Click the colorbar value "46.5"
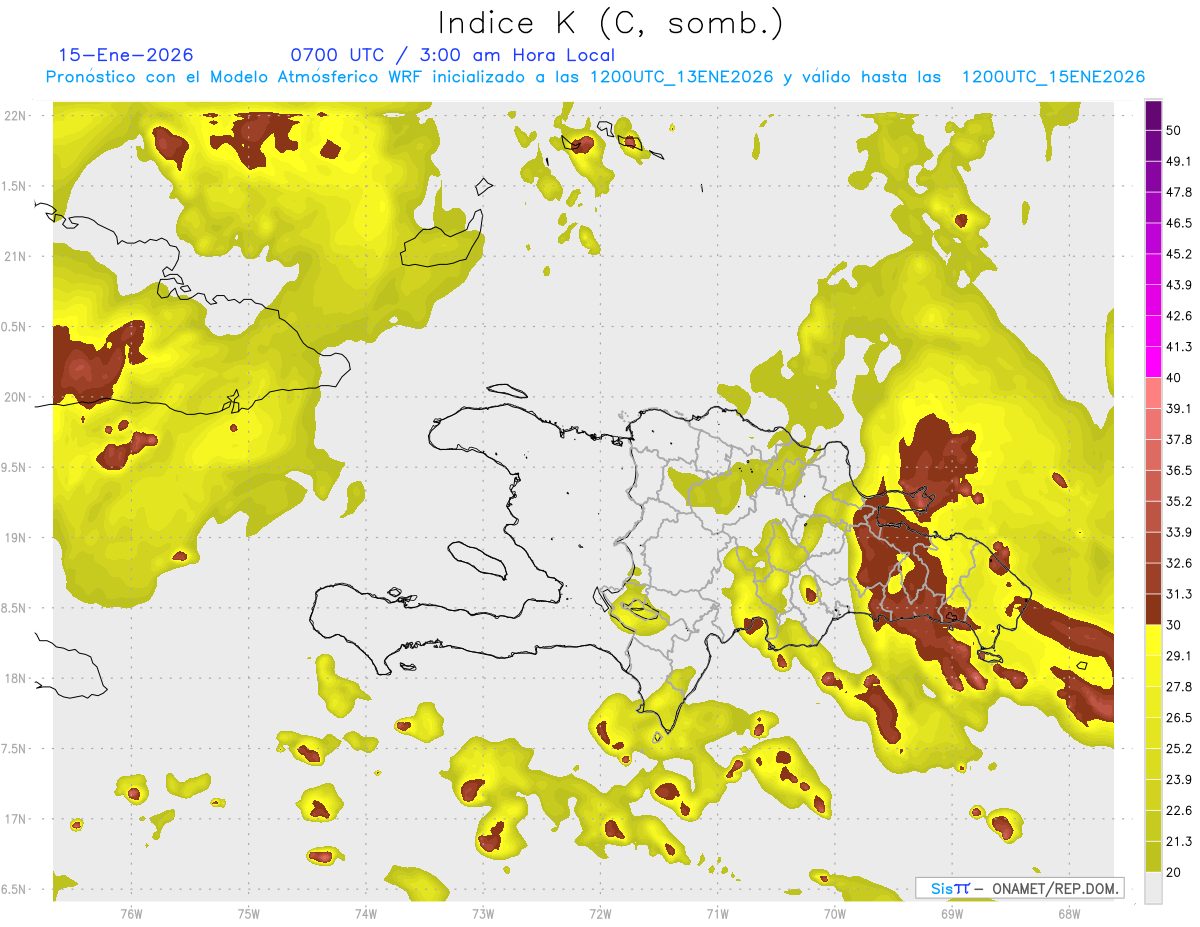 (x=1179, y=223)
